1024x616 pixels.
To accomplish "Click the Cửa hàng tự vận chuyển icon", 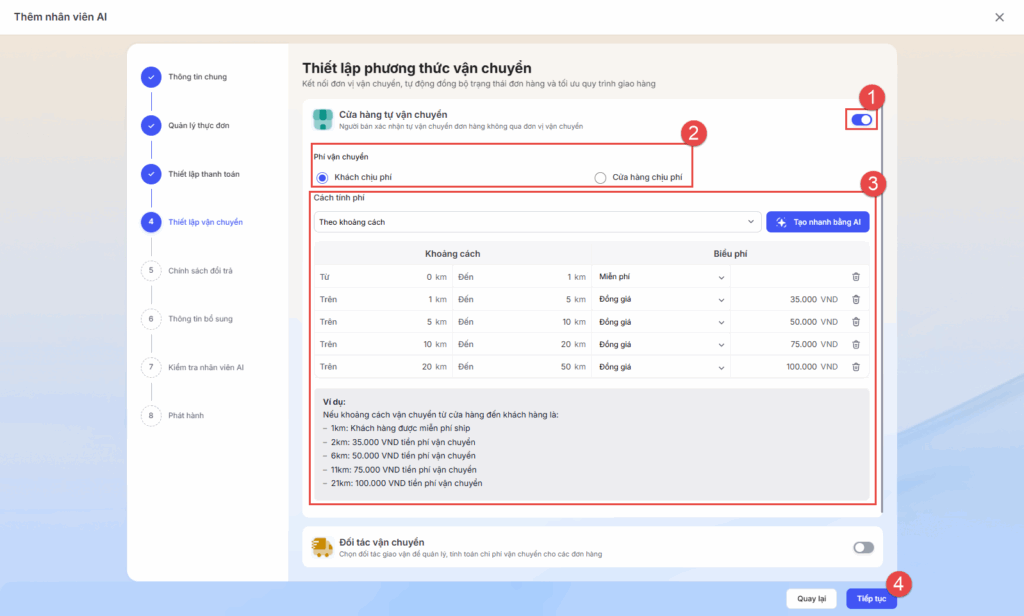I will 322,120.
